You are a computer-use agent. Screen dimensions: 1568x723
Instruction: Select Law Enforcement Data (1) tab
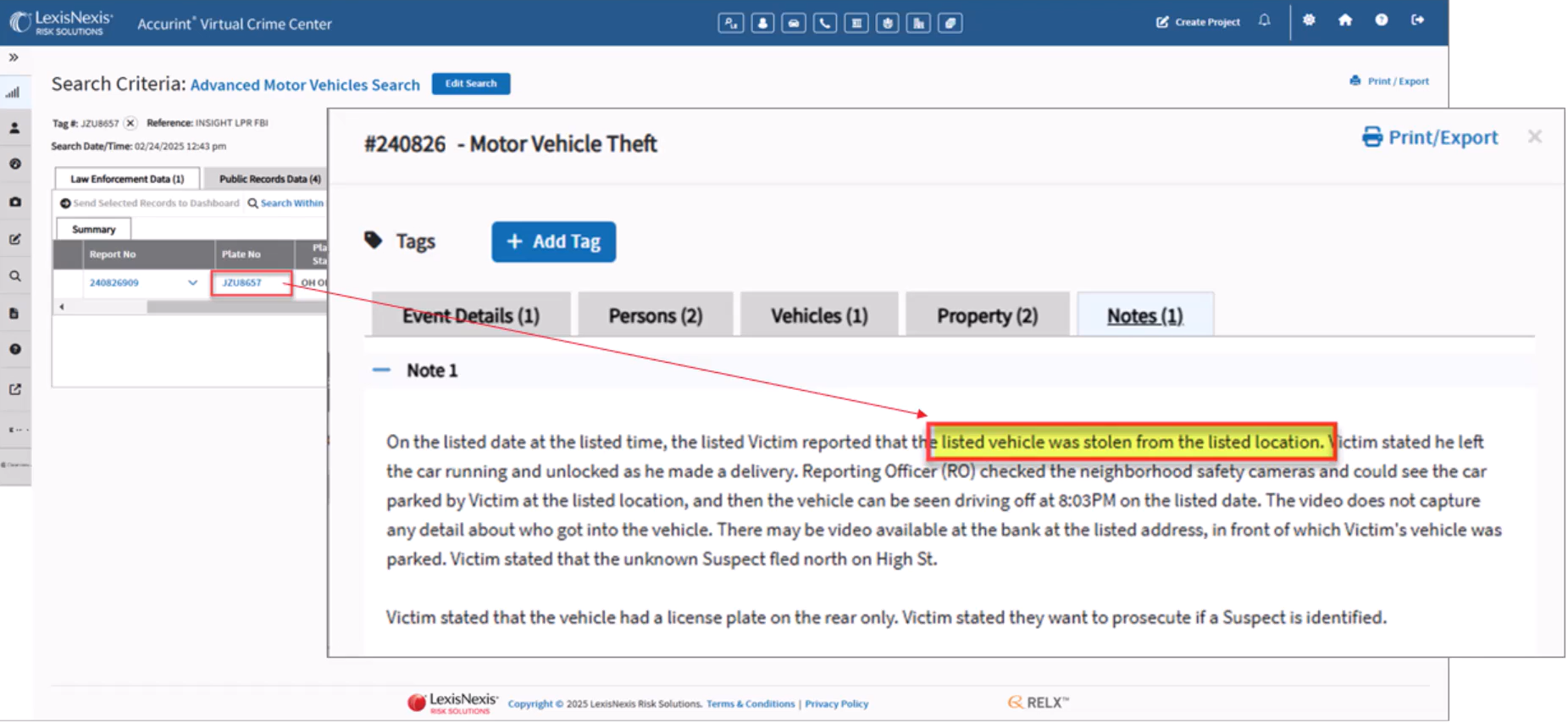(127, 179)
